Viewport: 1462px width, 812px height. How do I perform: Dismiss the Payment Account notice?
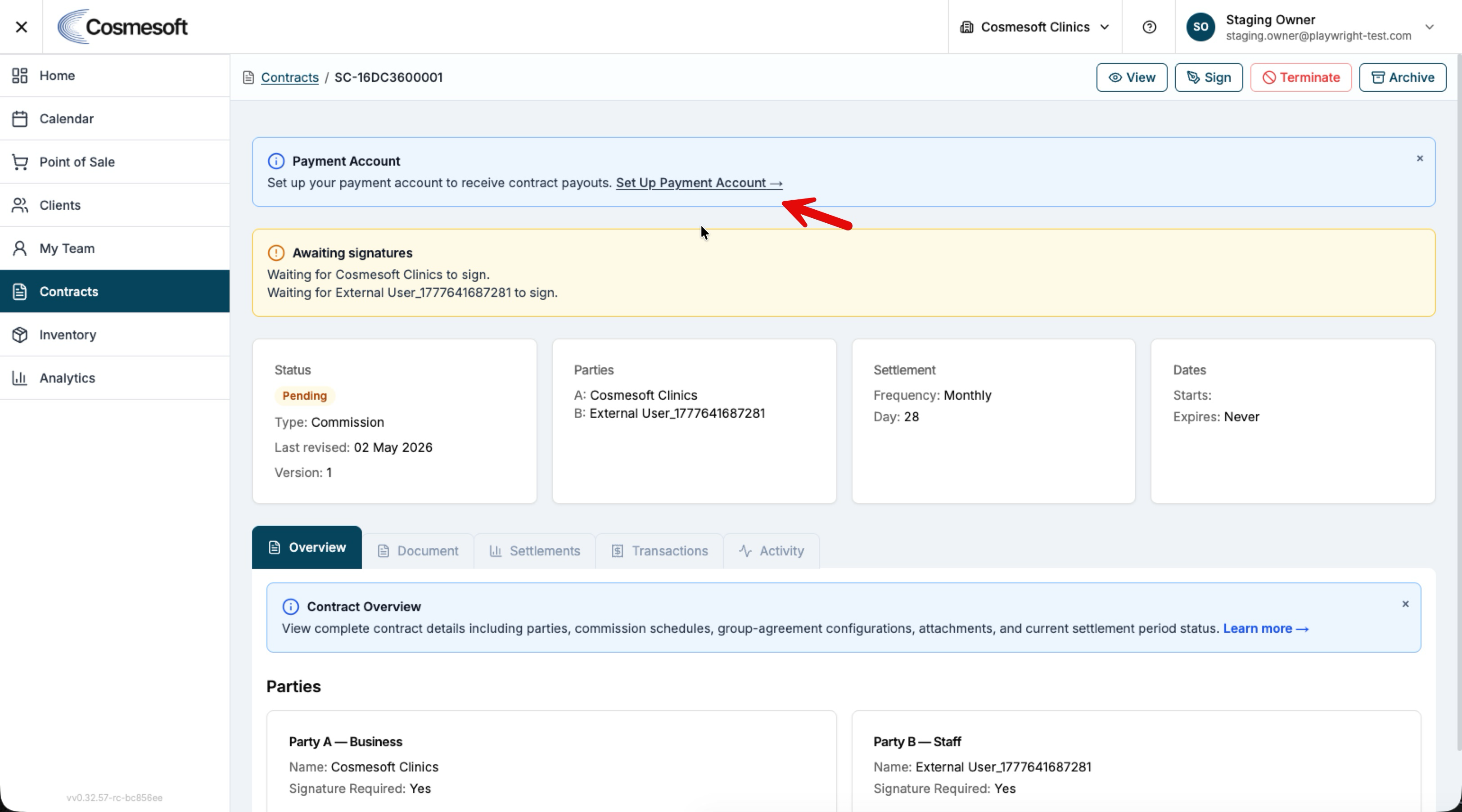pos(1419,158)
